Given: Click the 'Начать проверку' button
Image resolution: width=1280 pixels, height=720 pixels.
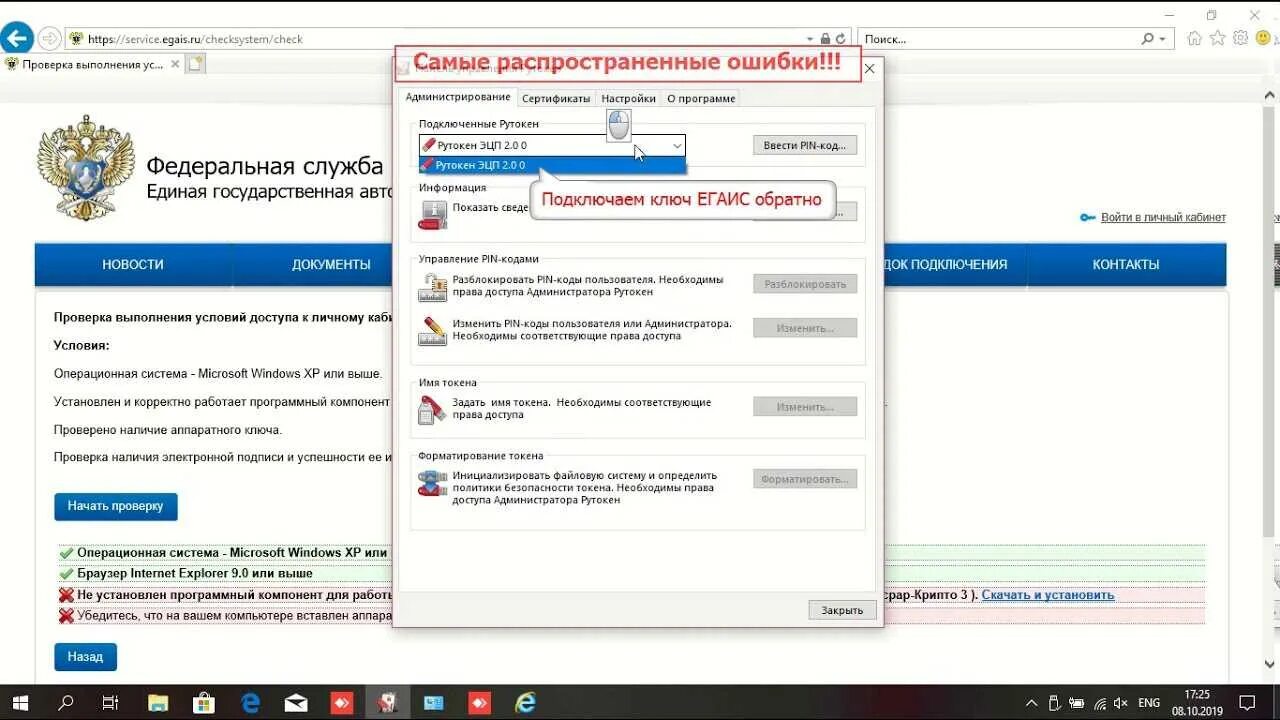Looking at the screenshot, I should point(116,506).
